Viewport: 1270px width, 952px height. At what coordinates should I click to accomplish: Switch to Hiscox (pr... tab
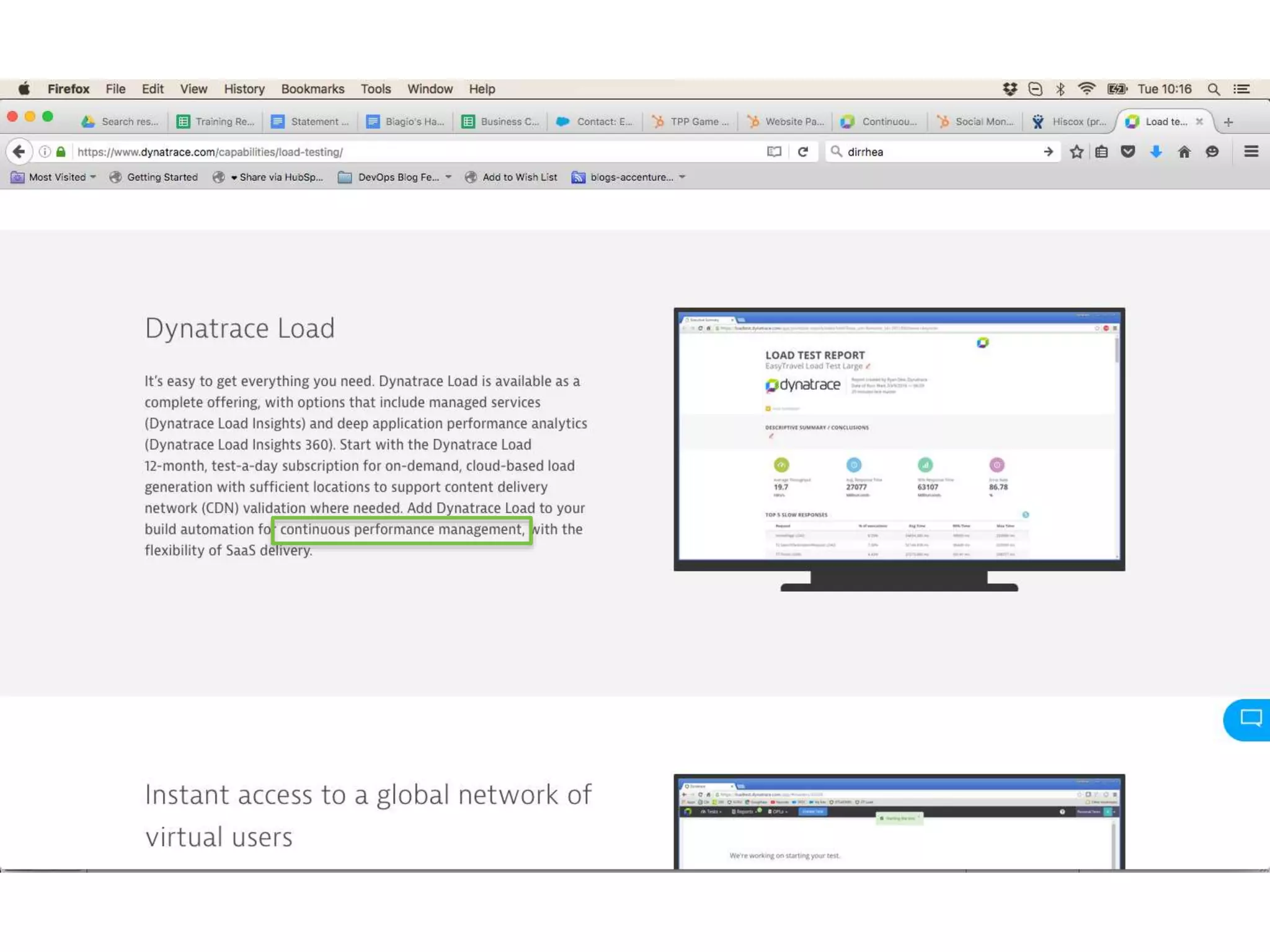pos(1070,121)
